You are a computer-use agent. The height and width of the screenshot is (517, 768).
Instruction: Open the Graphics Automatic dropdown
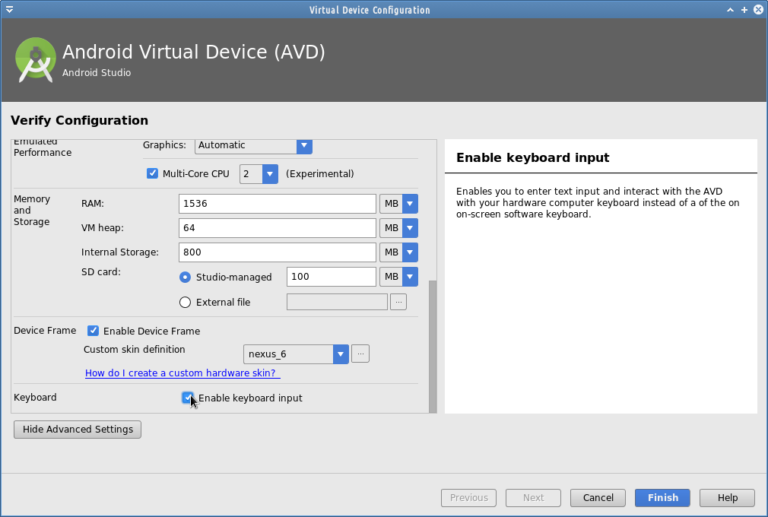tap(253, 145)
